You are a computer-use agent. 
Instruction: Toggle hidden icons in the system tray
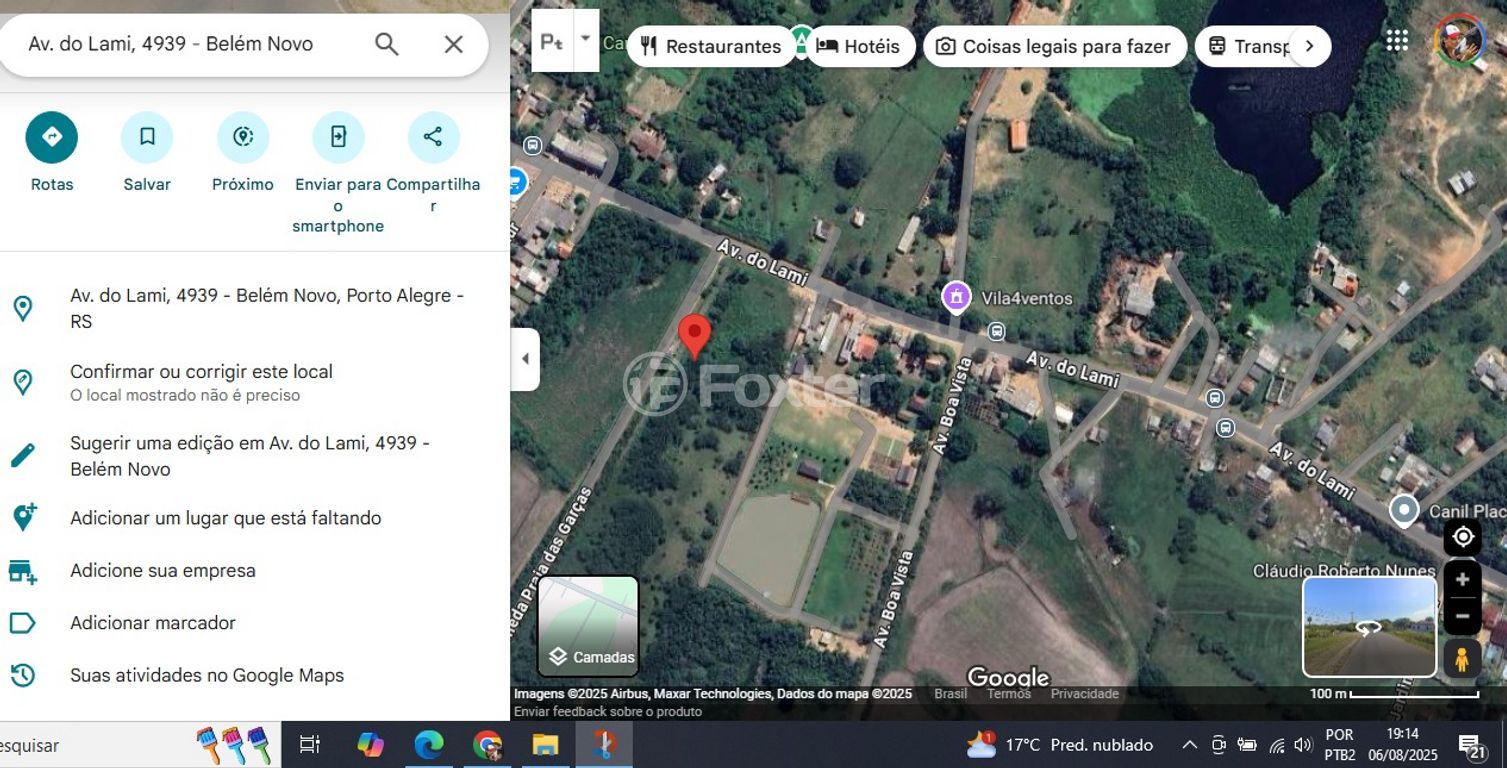1188,745
